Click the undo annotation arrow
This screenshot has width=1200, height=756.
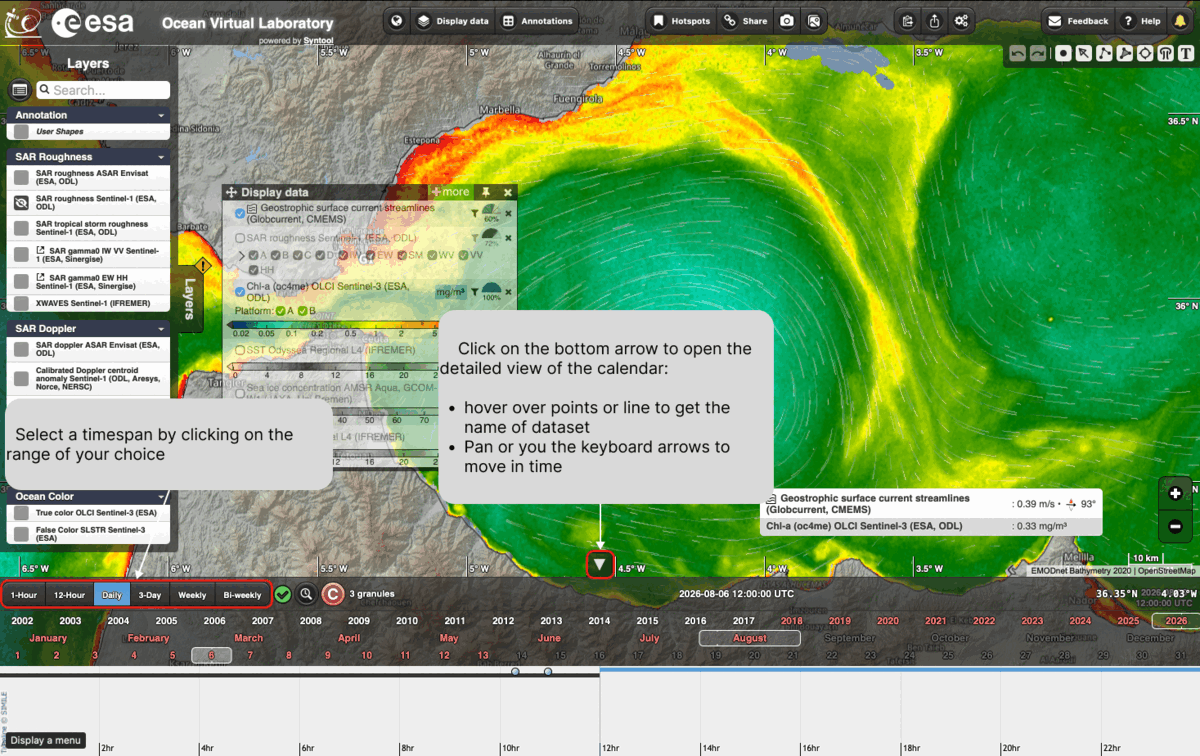point(1017,54)
